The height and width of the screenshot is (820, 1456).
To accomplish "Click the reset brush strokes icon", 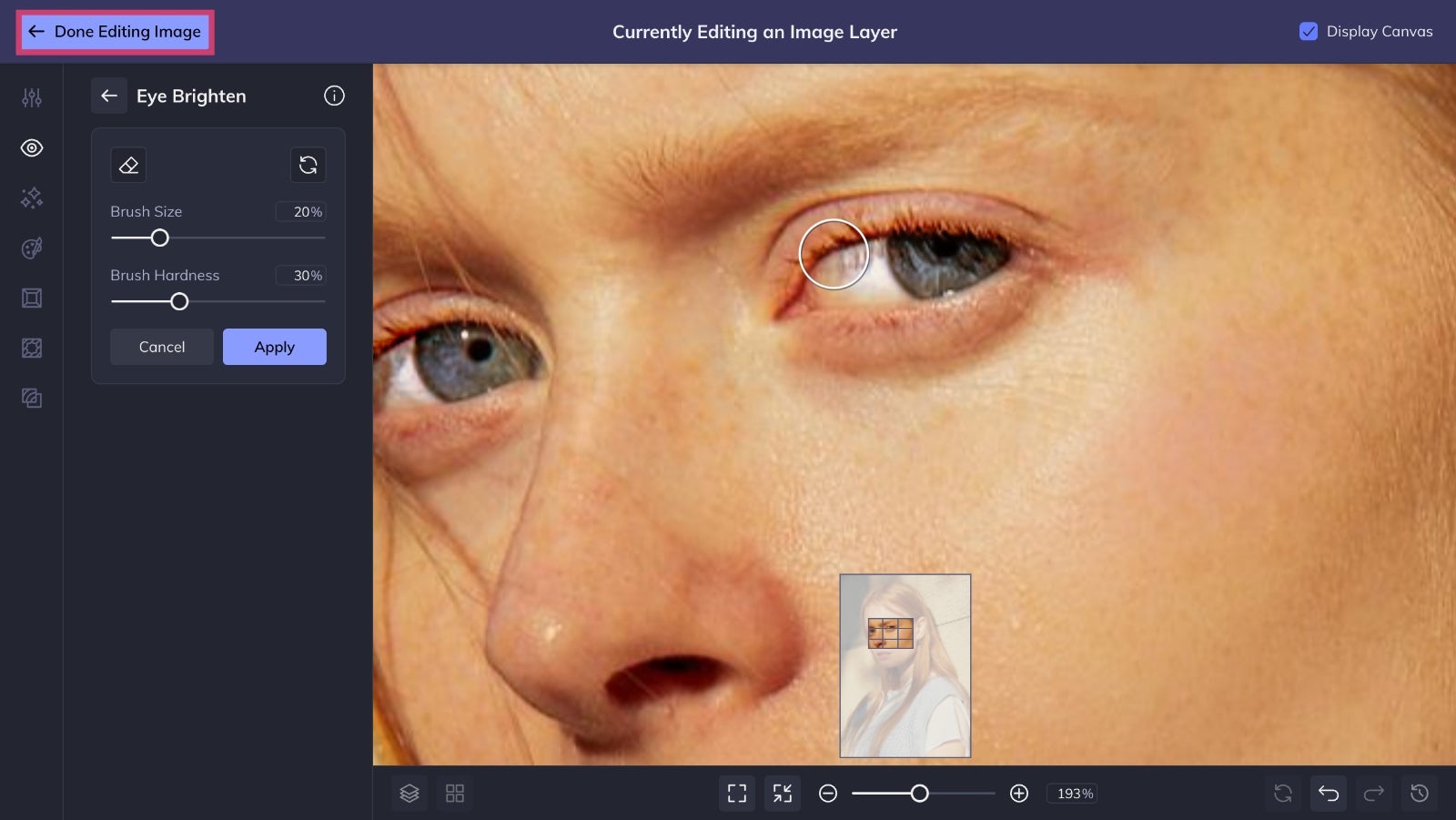I will (308, 165).
